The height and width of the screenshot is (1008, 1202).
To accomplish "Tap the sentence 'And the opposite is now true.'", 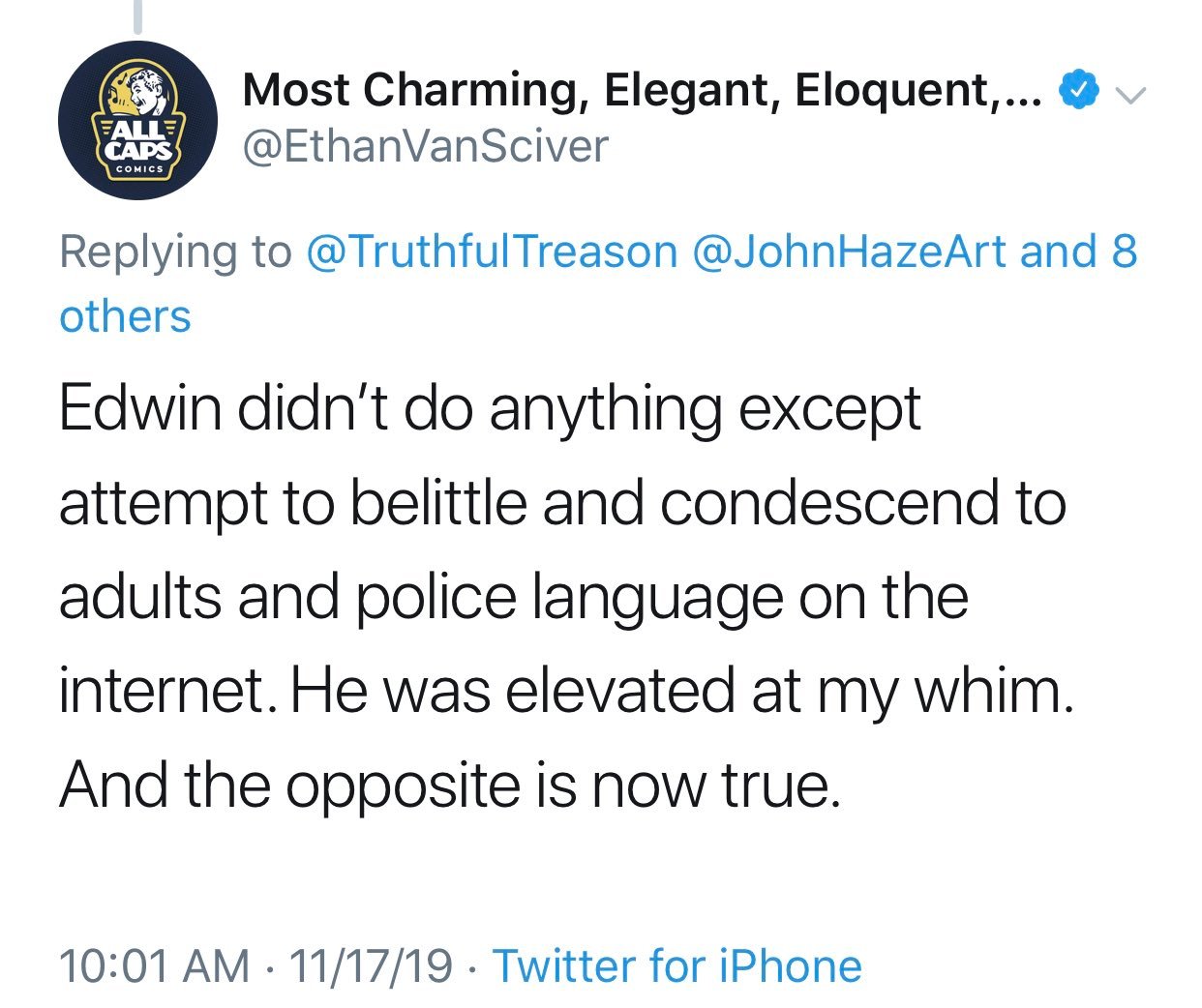I will point(447,786).
